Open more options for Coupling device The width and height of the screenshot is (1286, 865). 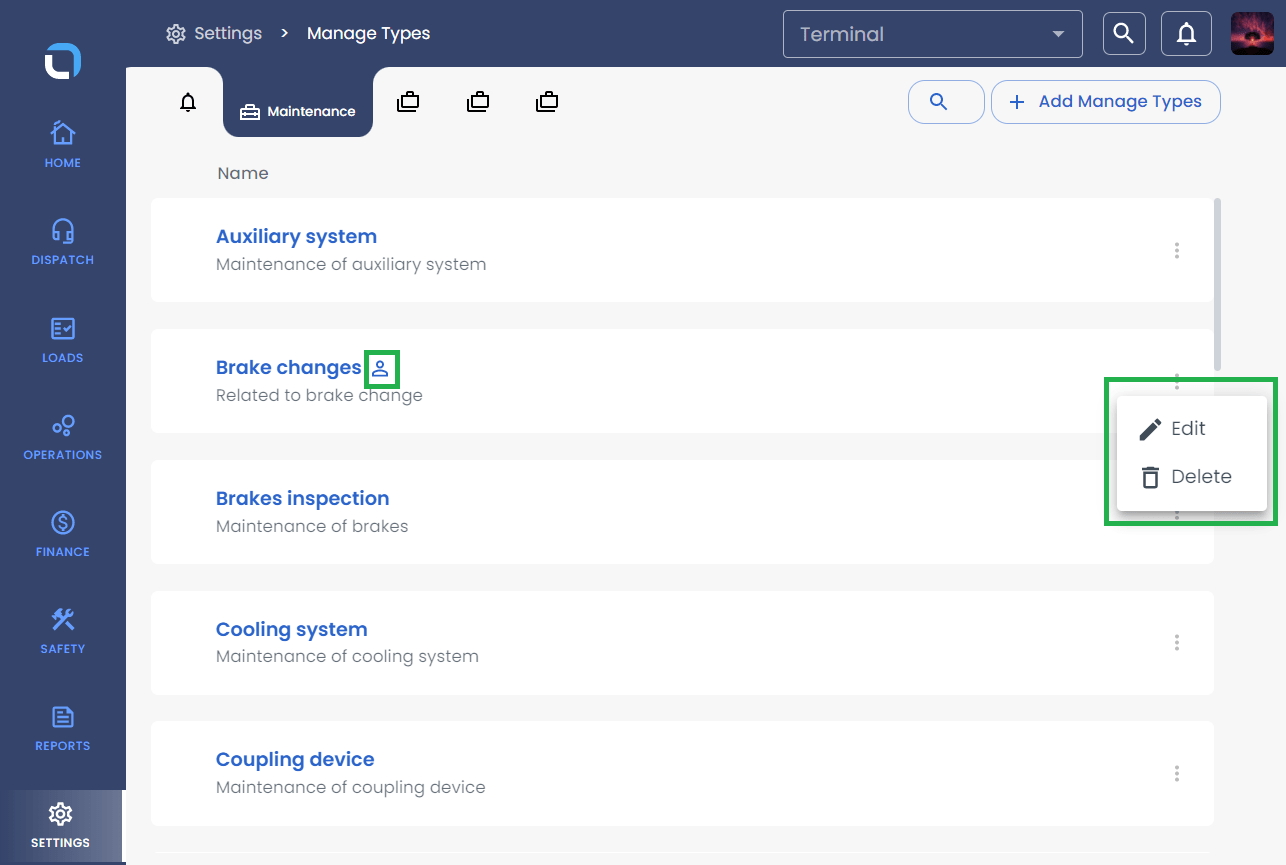click(1177, 773)
